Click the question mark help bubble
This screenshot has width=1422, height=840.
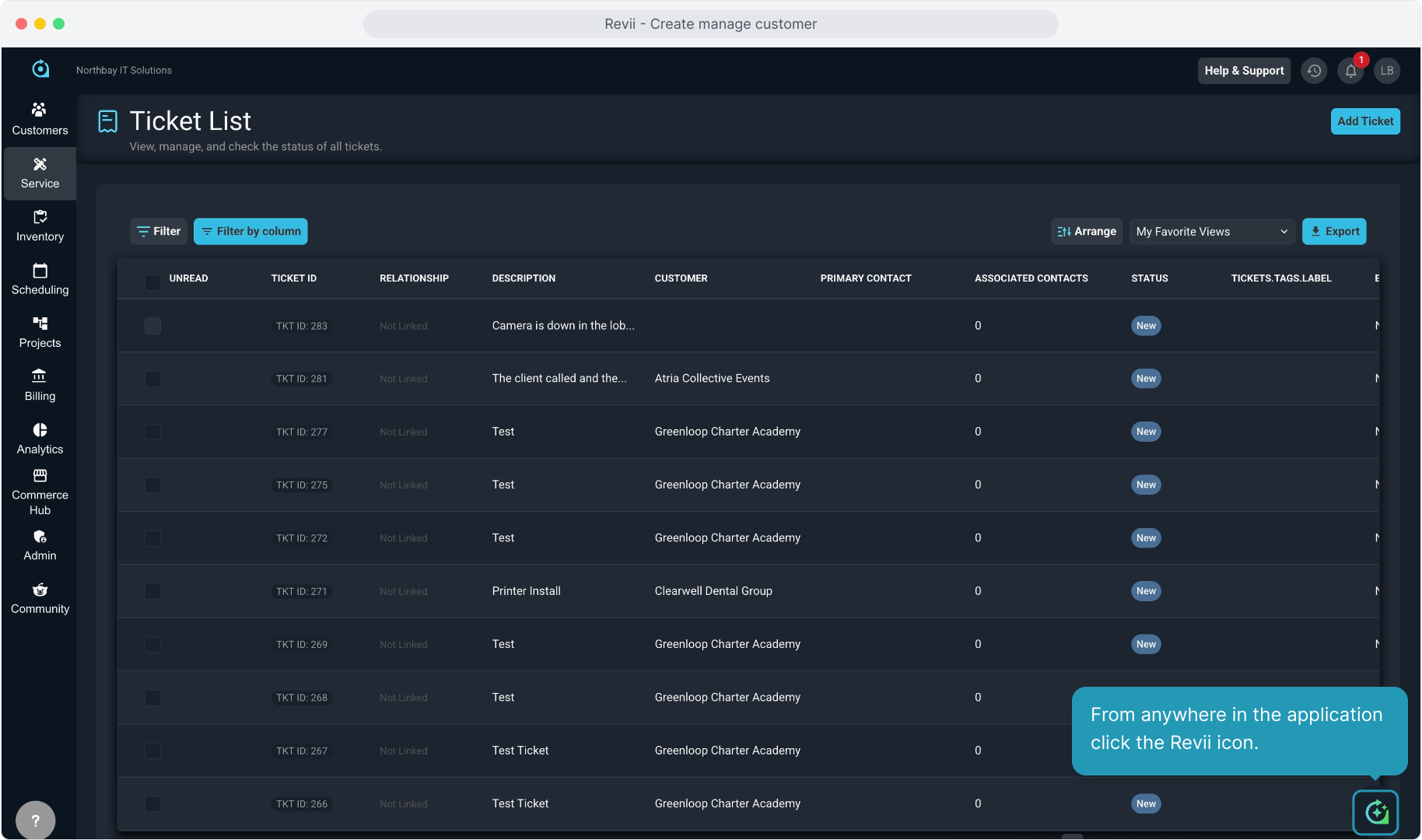click(35, 820)
